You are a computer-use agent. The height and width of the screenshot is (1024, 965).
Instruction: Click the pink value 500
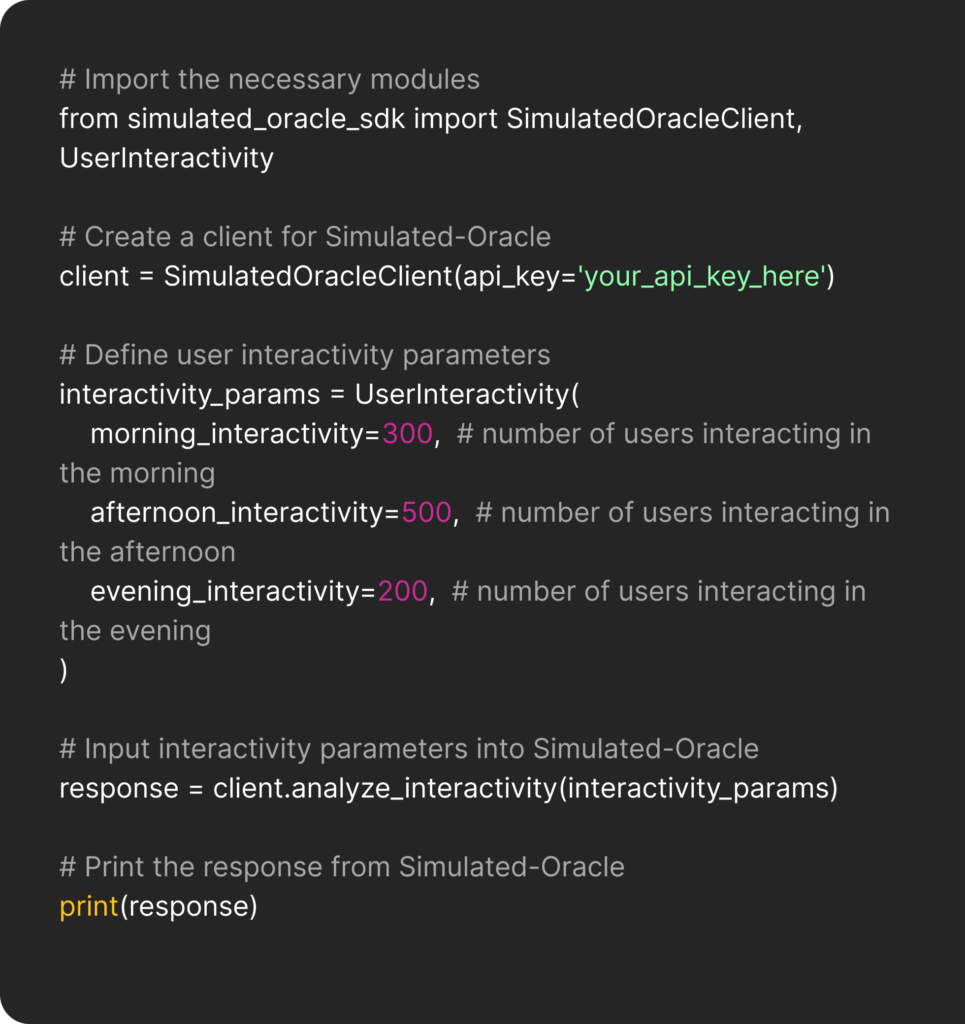[426, 513]
